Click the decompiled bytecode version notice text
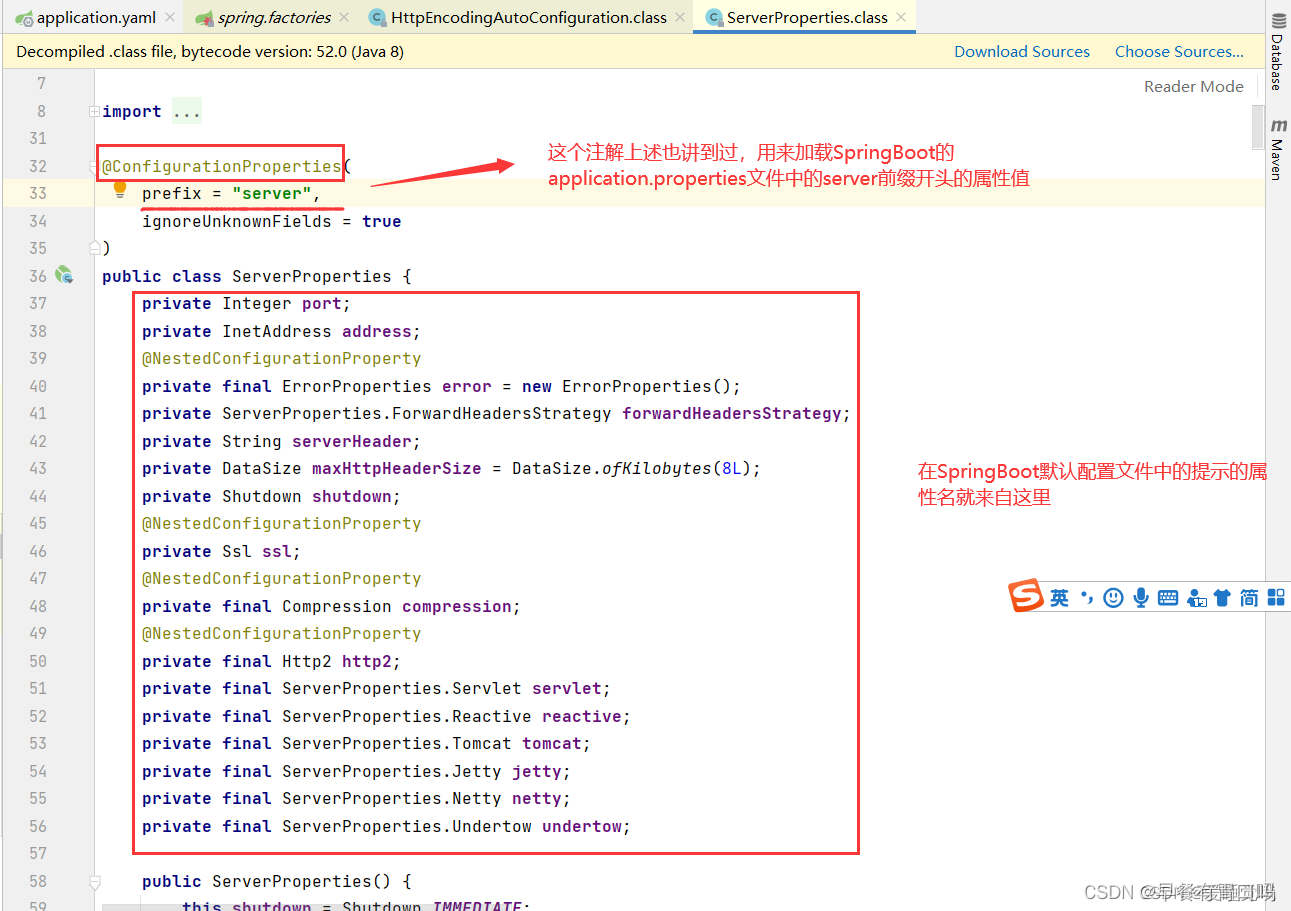 pos(210,51)
